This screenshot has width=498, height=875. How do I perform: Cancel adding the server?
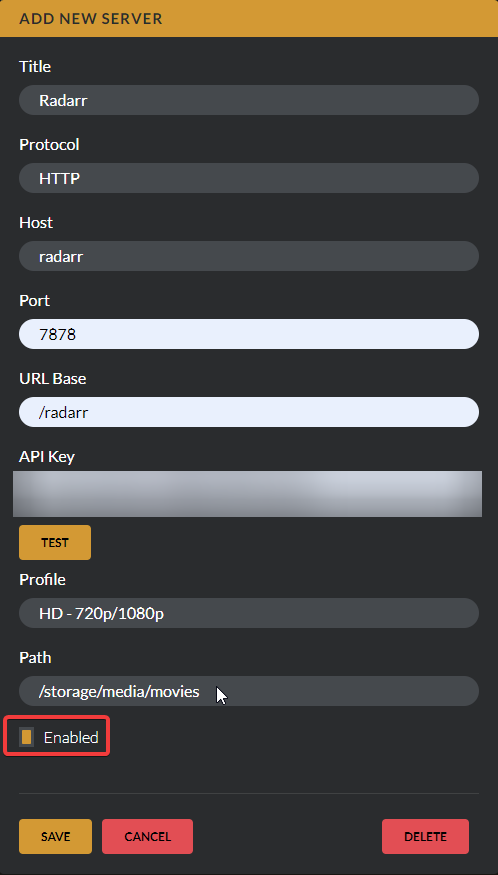click(147, 836)
